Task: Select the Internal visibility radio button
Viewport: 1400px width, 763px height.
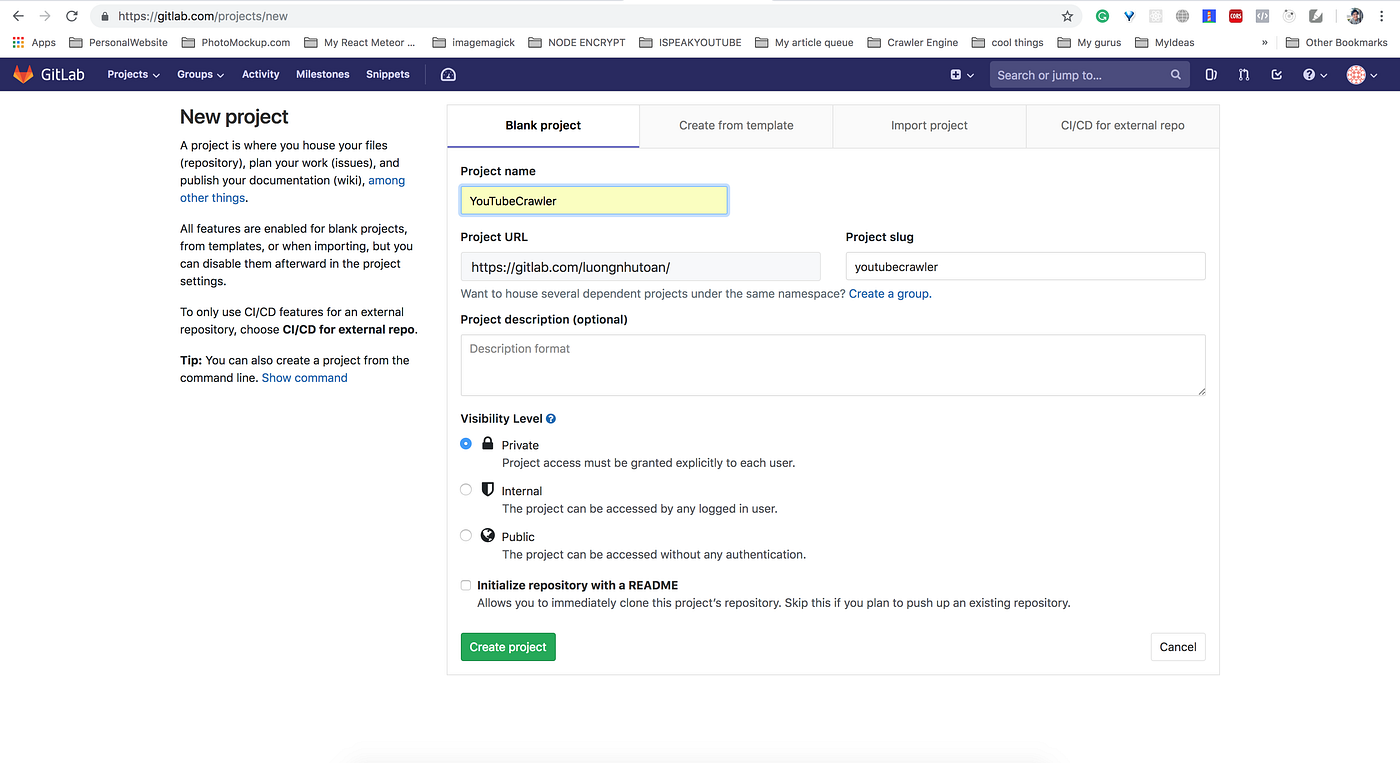Action: 465,489
